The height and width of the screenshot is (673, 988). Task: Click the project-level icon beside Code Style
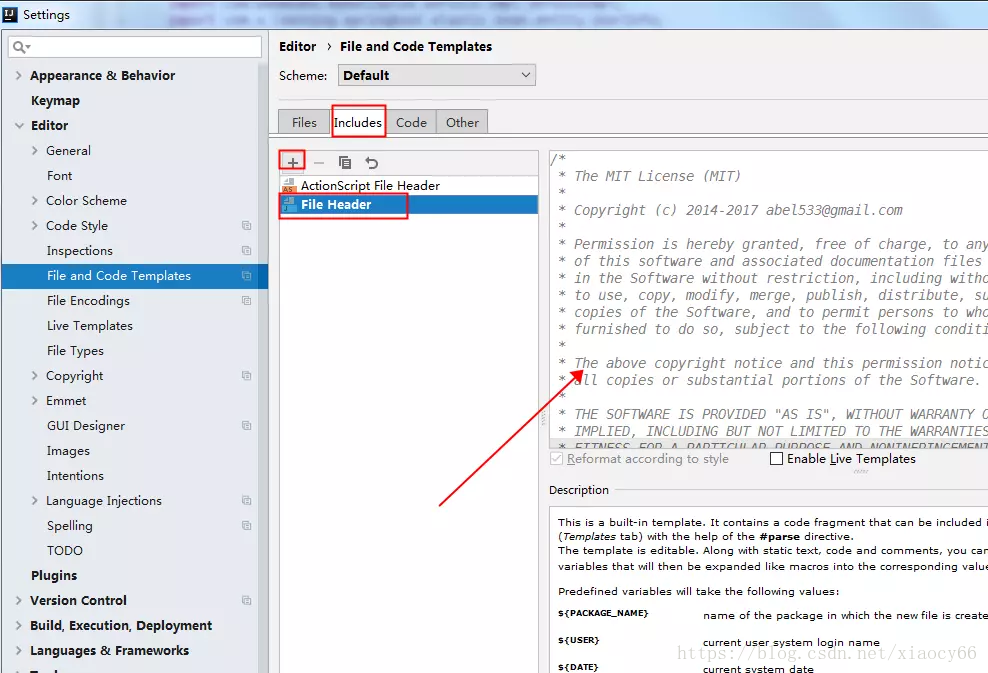click(x=246, y=226)
